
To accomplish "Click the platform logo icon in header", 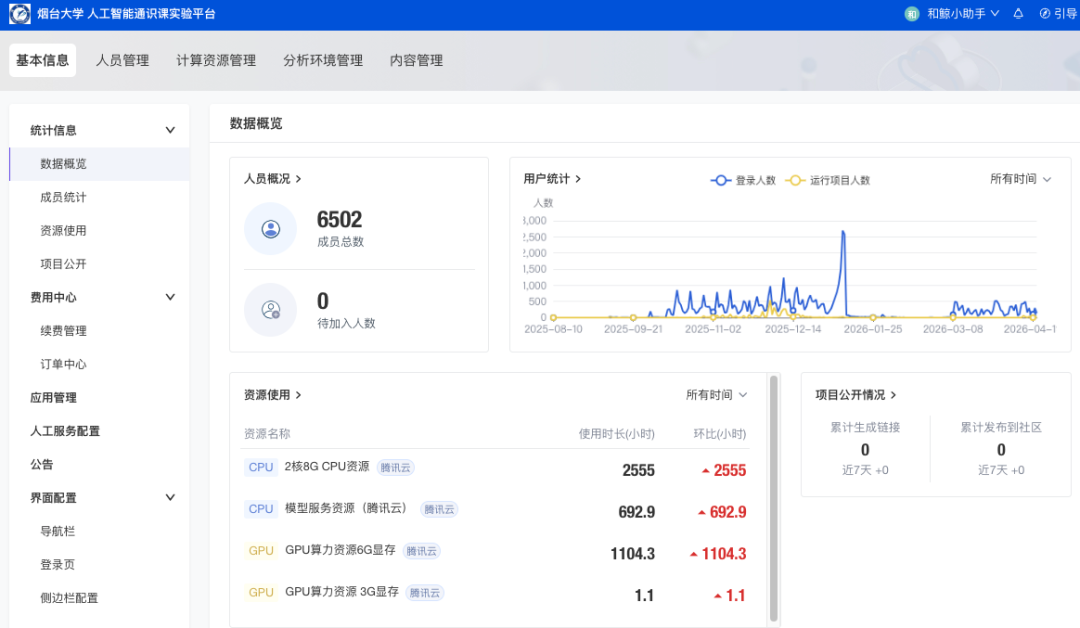I will click(20, 14).
